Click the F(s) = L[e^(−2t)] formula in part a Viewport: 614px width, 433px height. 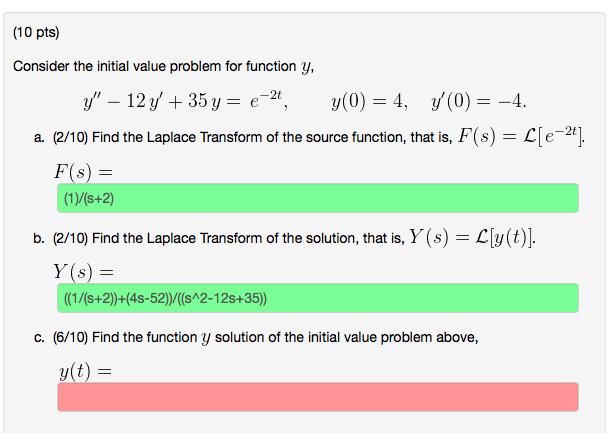[521, 137]
